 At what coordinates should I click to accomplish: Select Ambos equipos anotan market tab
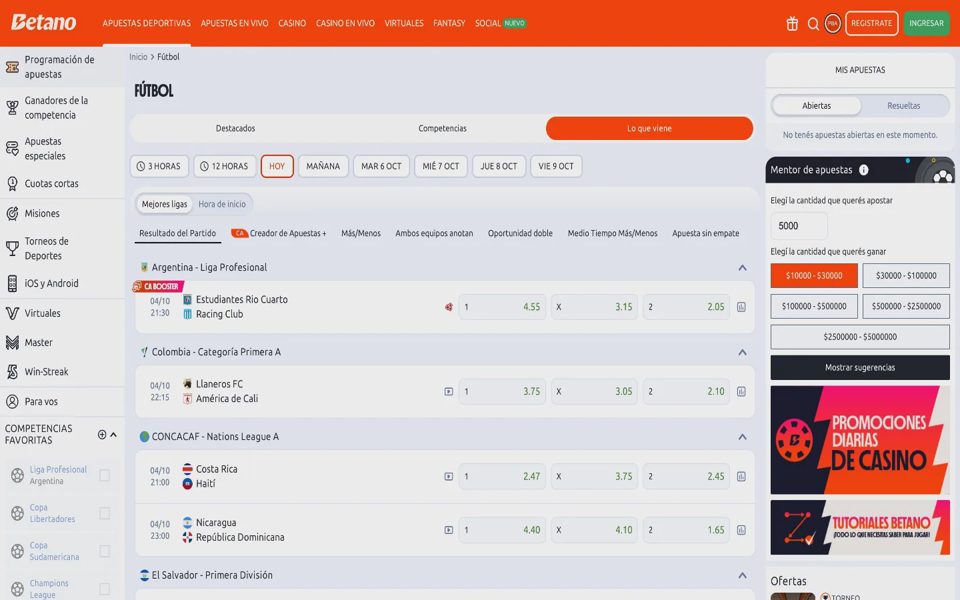click(x=434, y=233)
